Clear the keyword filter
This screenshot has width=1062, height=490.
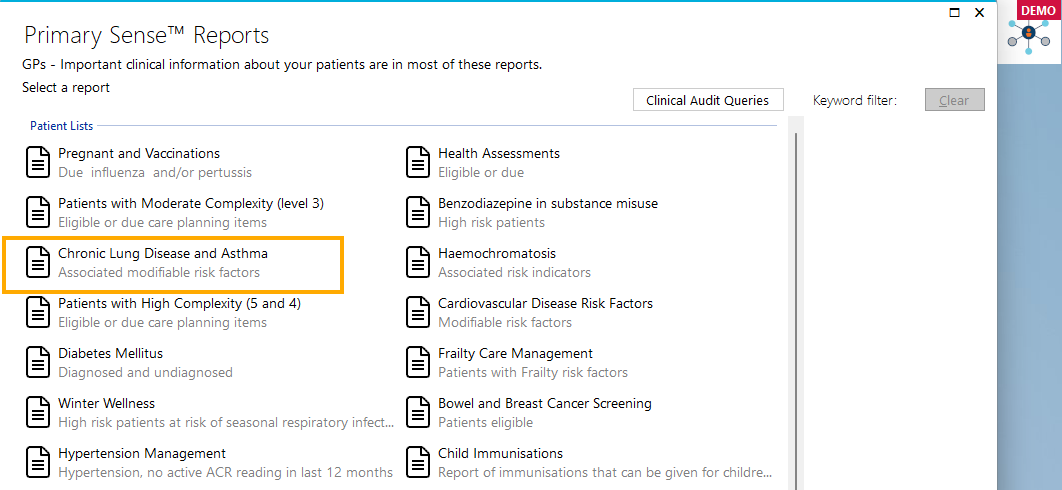954,100
